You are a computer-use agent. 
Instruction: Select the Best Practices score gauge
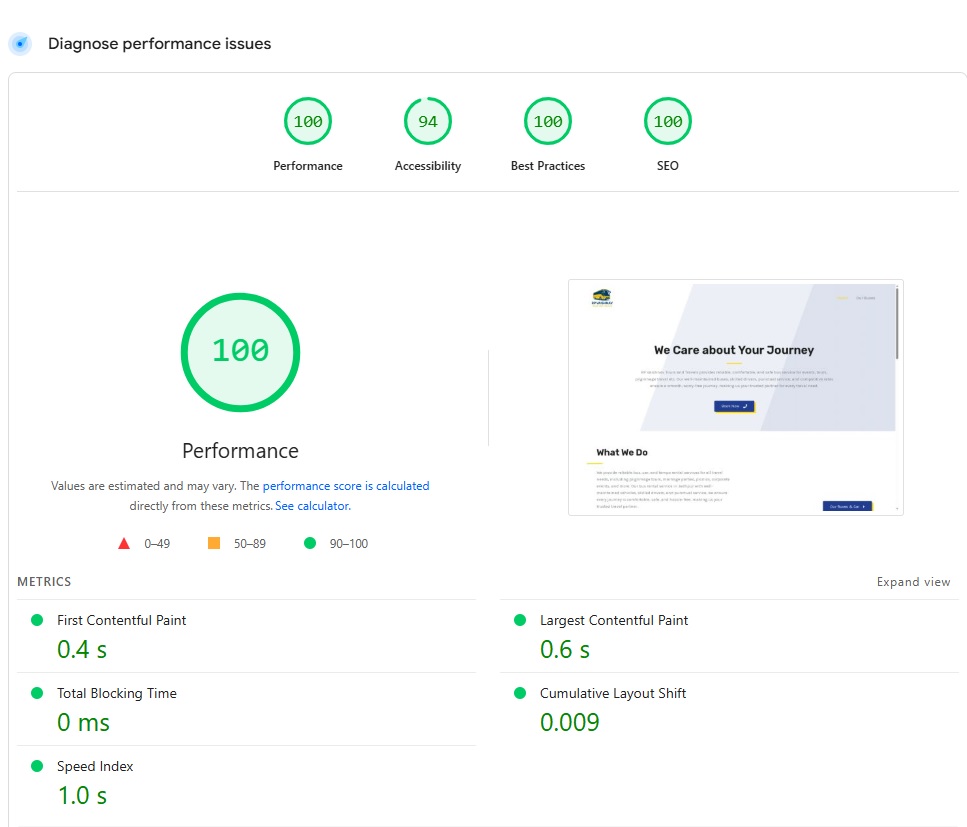tap(548, 122)
